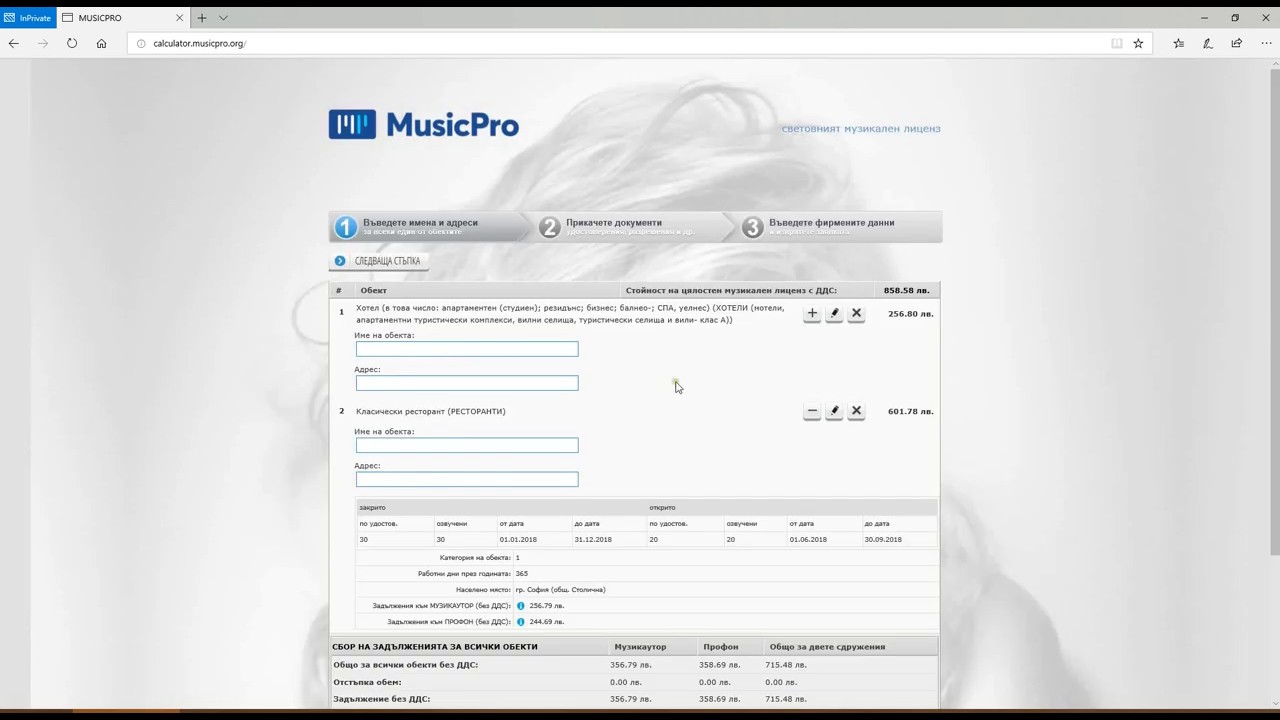
Task: Click the световният музикален лиценз tagline
Action: click(861, 129)
